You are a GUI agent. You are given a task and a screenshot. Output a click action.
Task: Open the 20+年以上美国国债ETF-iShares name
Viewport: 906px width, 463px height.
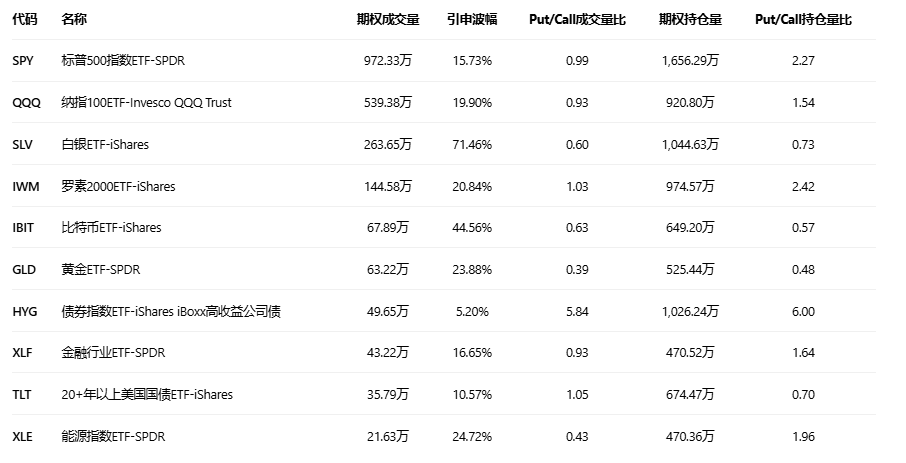147,395
